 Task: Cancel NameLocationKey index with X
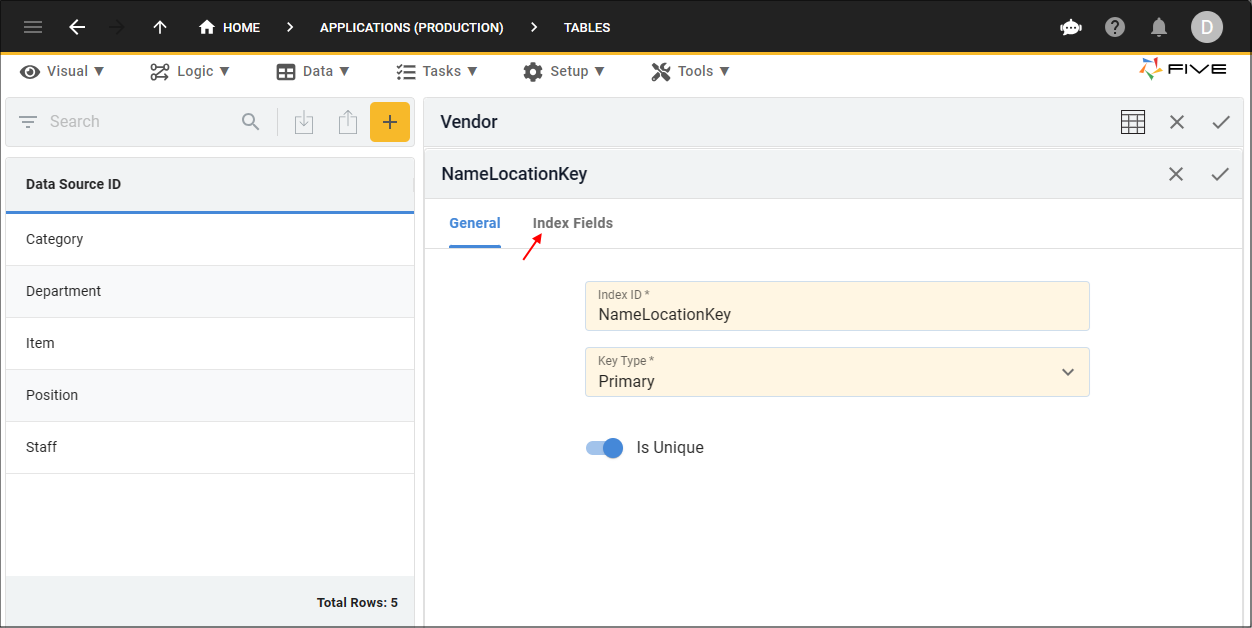1176,174
